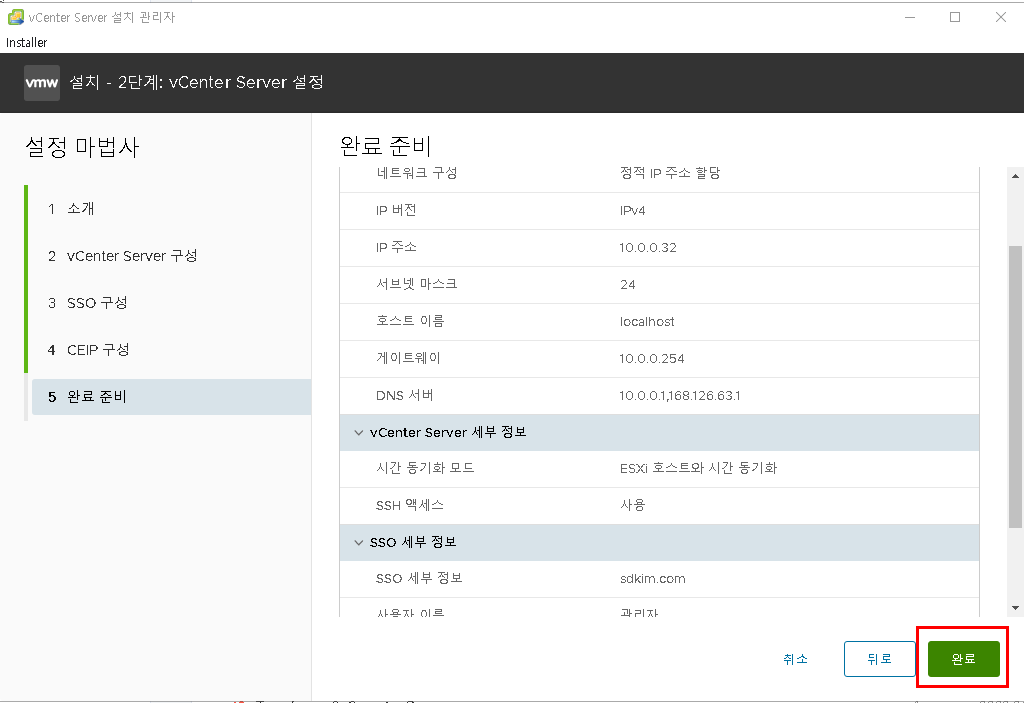Select wizard step 5 완료 준비
The width and height of the screenshot is (1024, 703).
click(x=171, y=397)
